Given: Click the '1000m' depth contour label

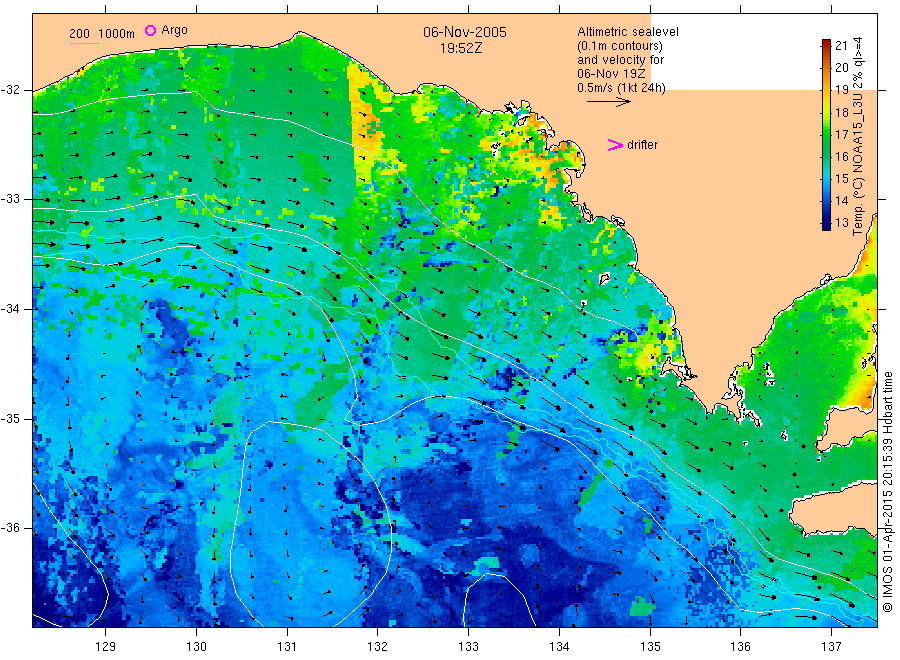Looking at the screenshot, I should pyautogui.click(x=117, y=34).
